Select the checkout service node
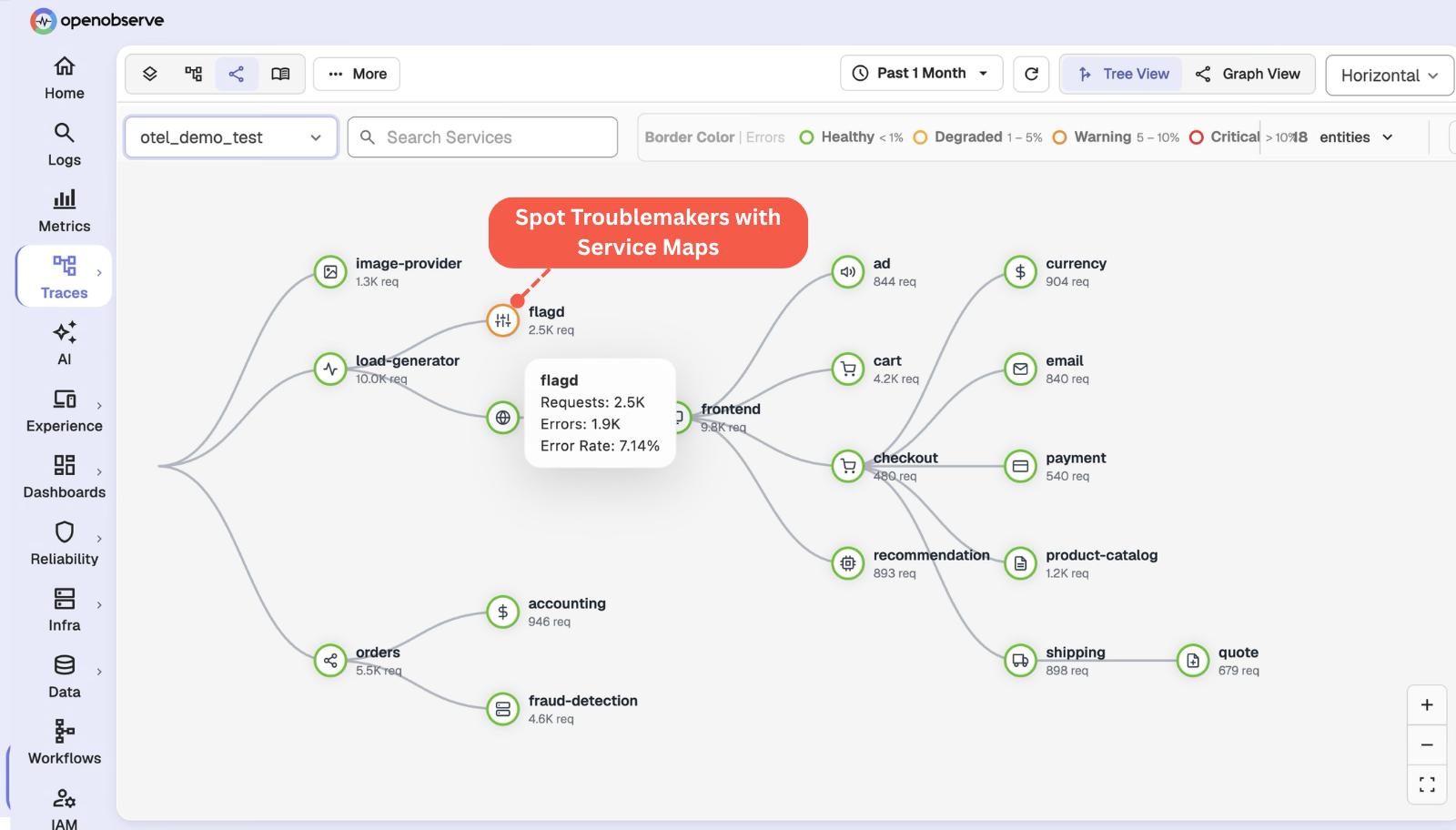1456x830 pixels. (848, 467)
